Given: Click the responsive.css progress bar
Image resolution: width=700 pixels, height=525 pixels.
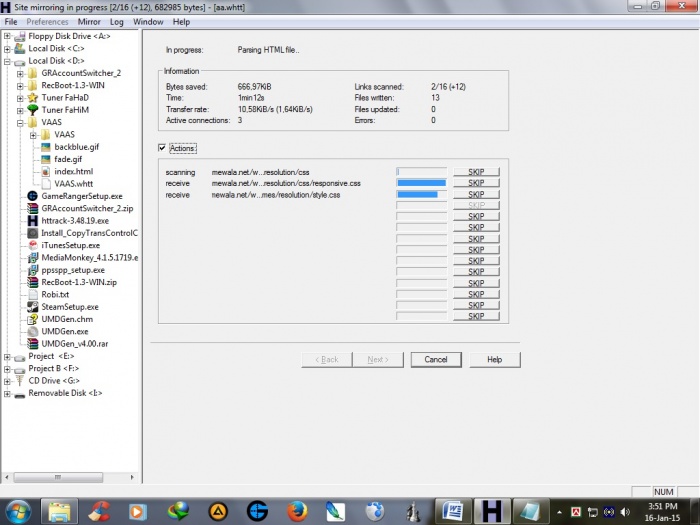Looking at the screenshot, I should point(421,183).
